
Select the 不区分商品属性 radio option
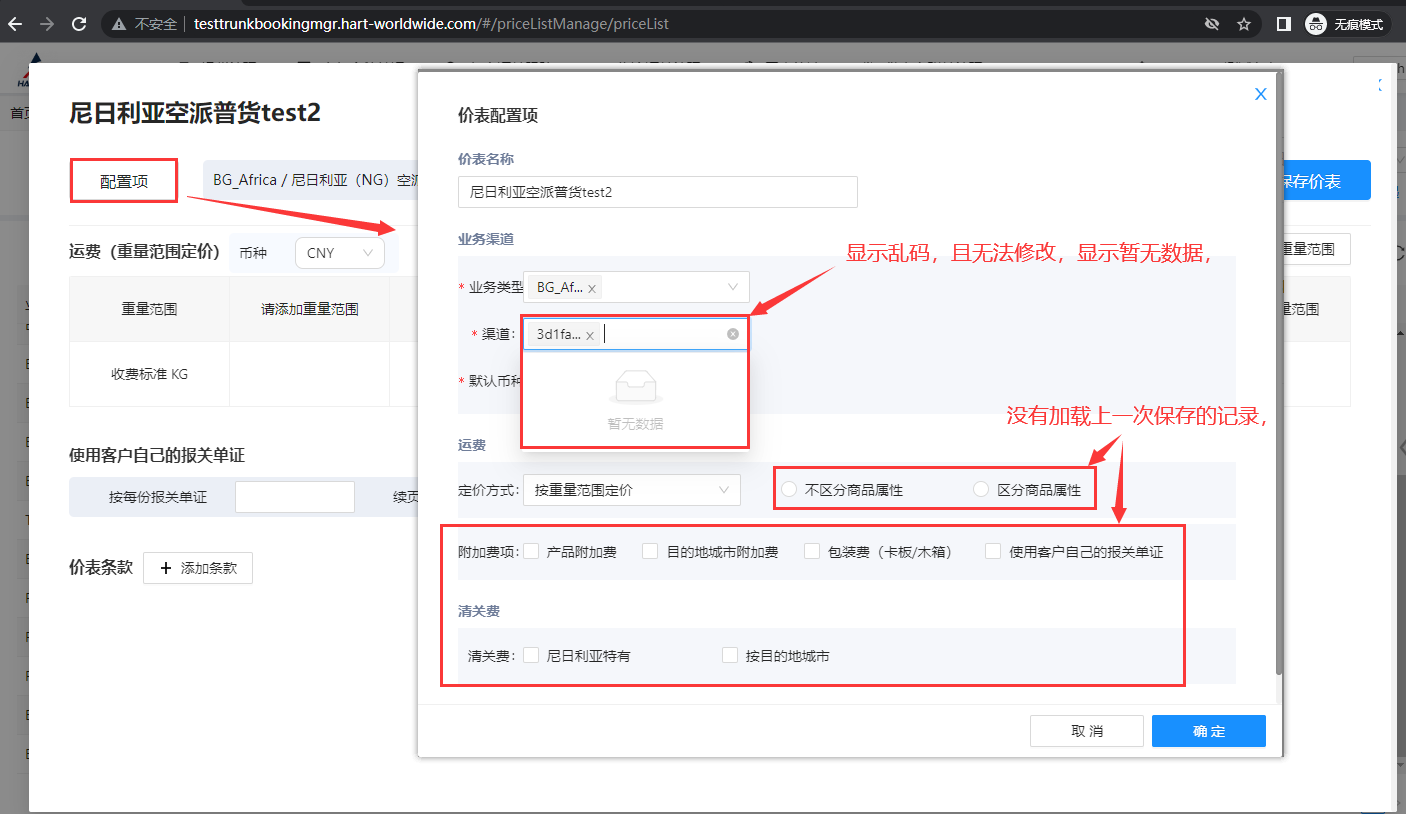point(789,490)
